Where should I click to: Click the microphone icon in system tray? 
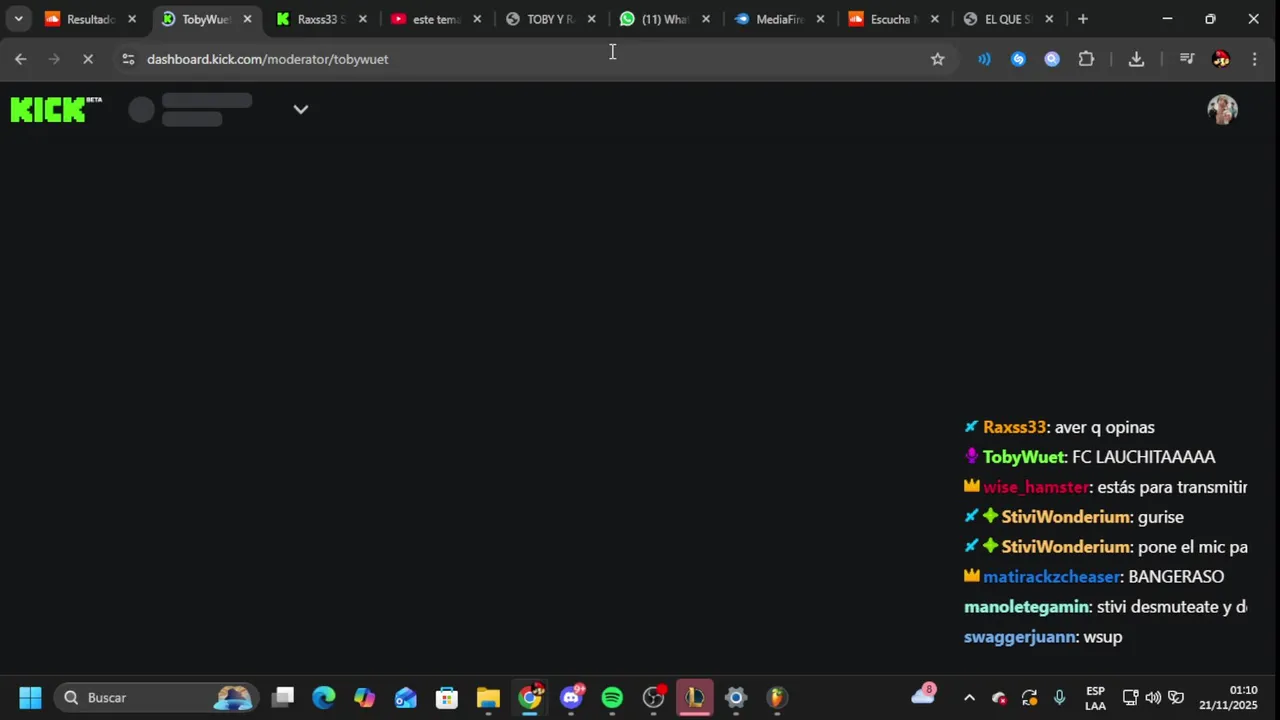(x=1059, y=697)
